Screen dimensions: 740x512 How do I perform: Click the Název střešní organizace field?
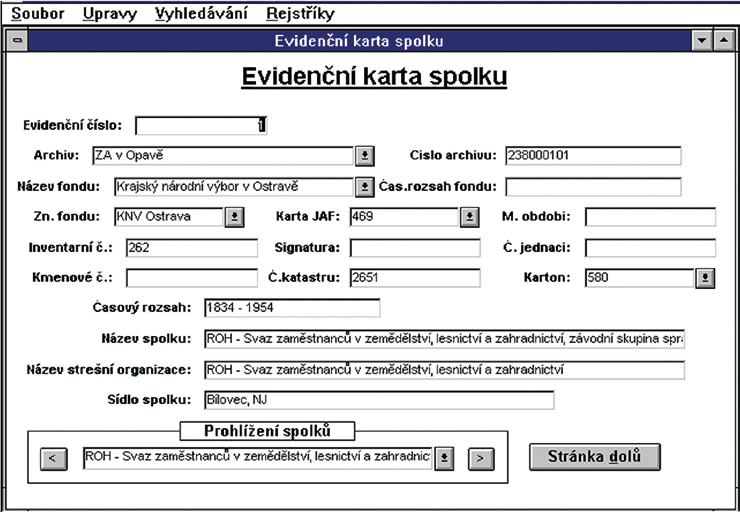pos(445,370)
